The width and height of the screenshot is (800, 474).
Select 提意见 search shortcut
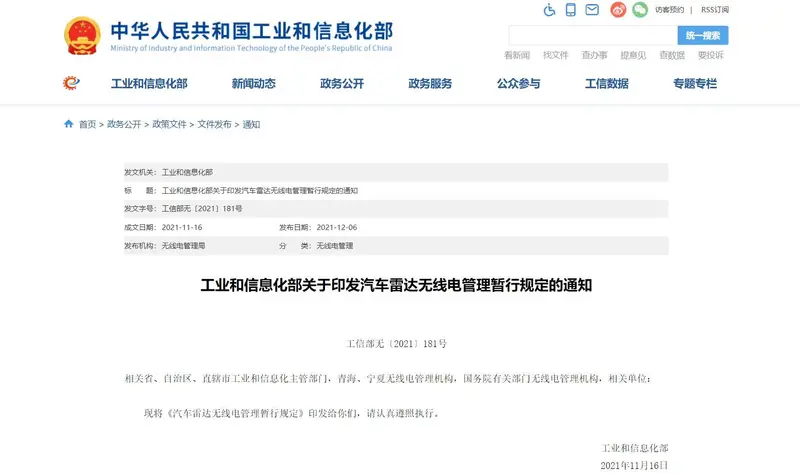click(x=633, y=55)
